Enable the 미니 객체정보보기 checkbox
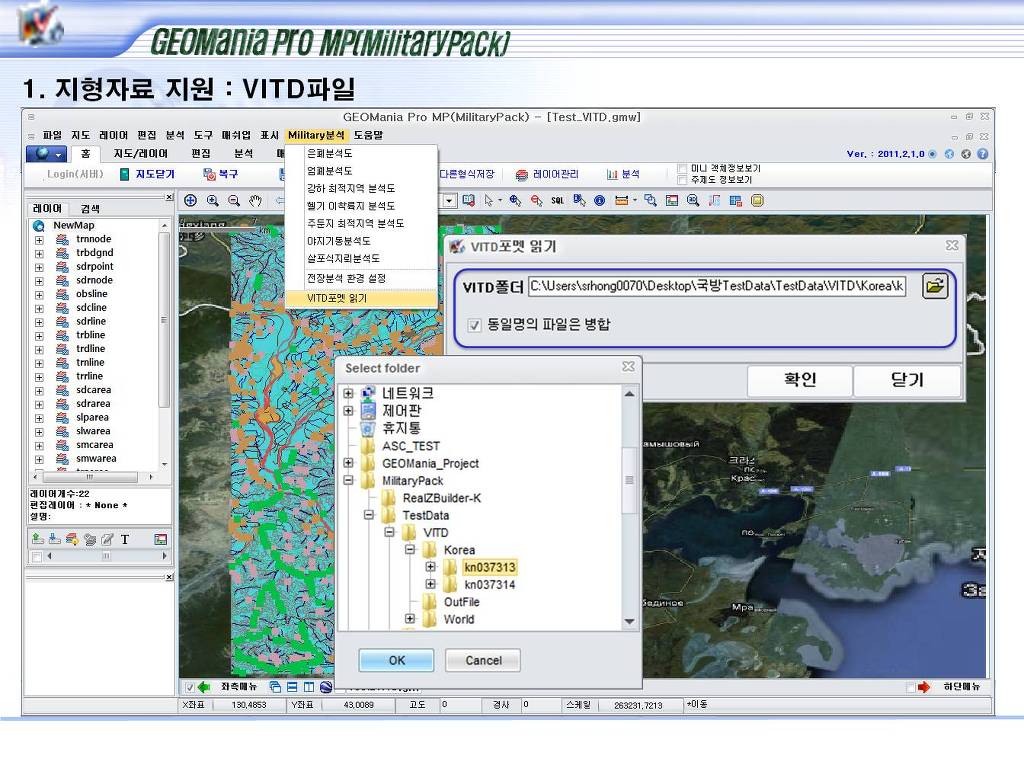Viewport: 1024px width, 768px height. 682,168
